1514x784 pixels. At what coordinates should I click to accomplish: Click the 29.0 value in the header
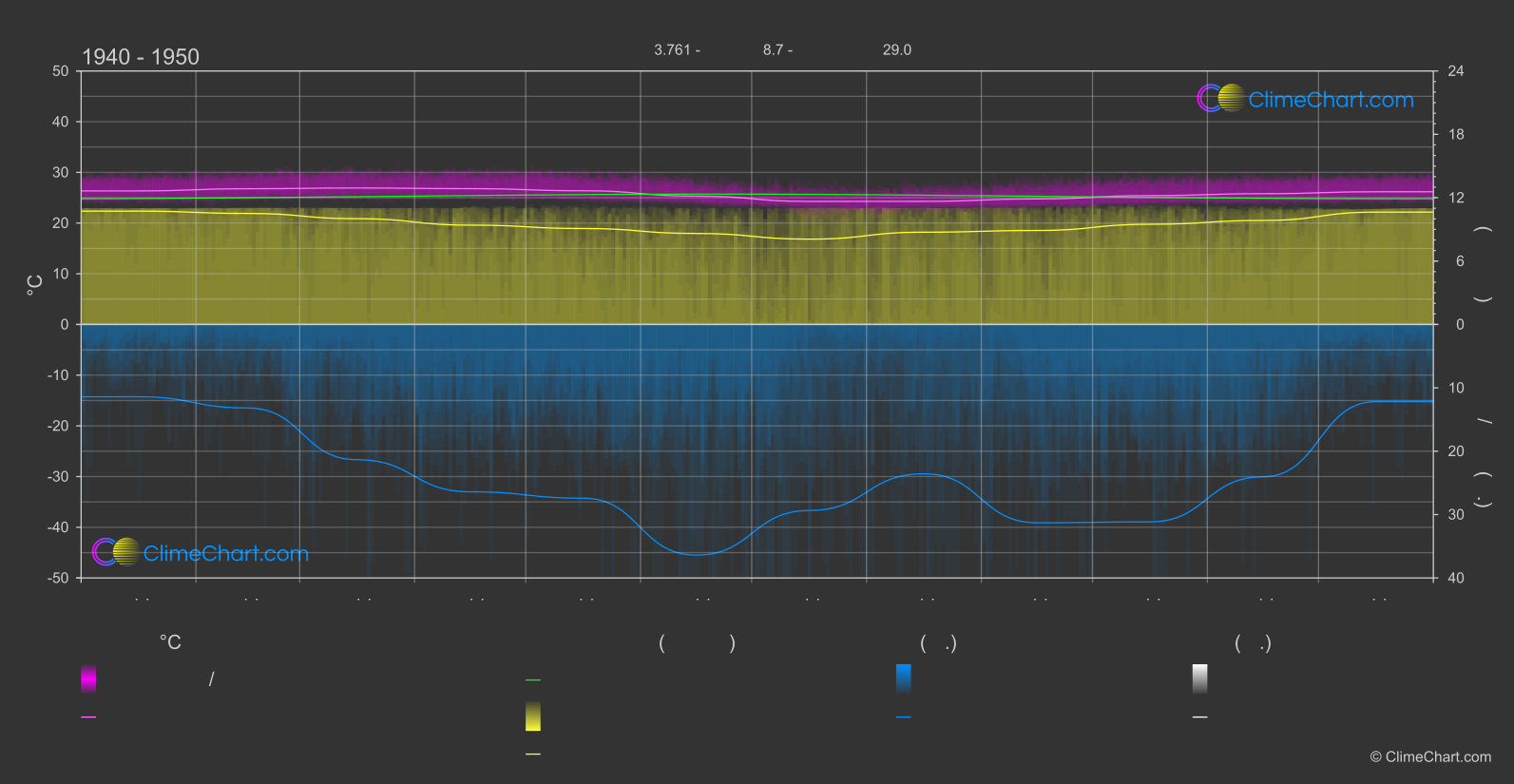(896, 50)
